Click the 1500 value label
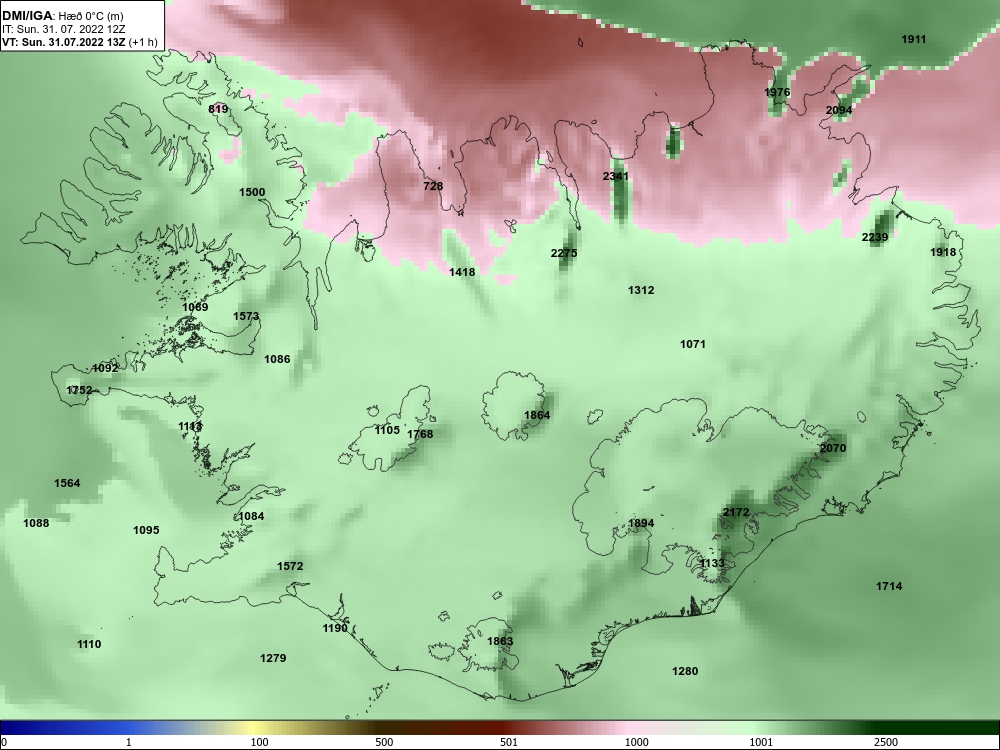This screenshot has width=1000, height=750. [x=252, y=192]
